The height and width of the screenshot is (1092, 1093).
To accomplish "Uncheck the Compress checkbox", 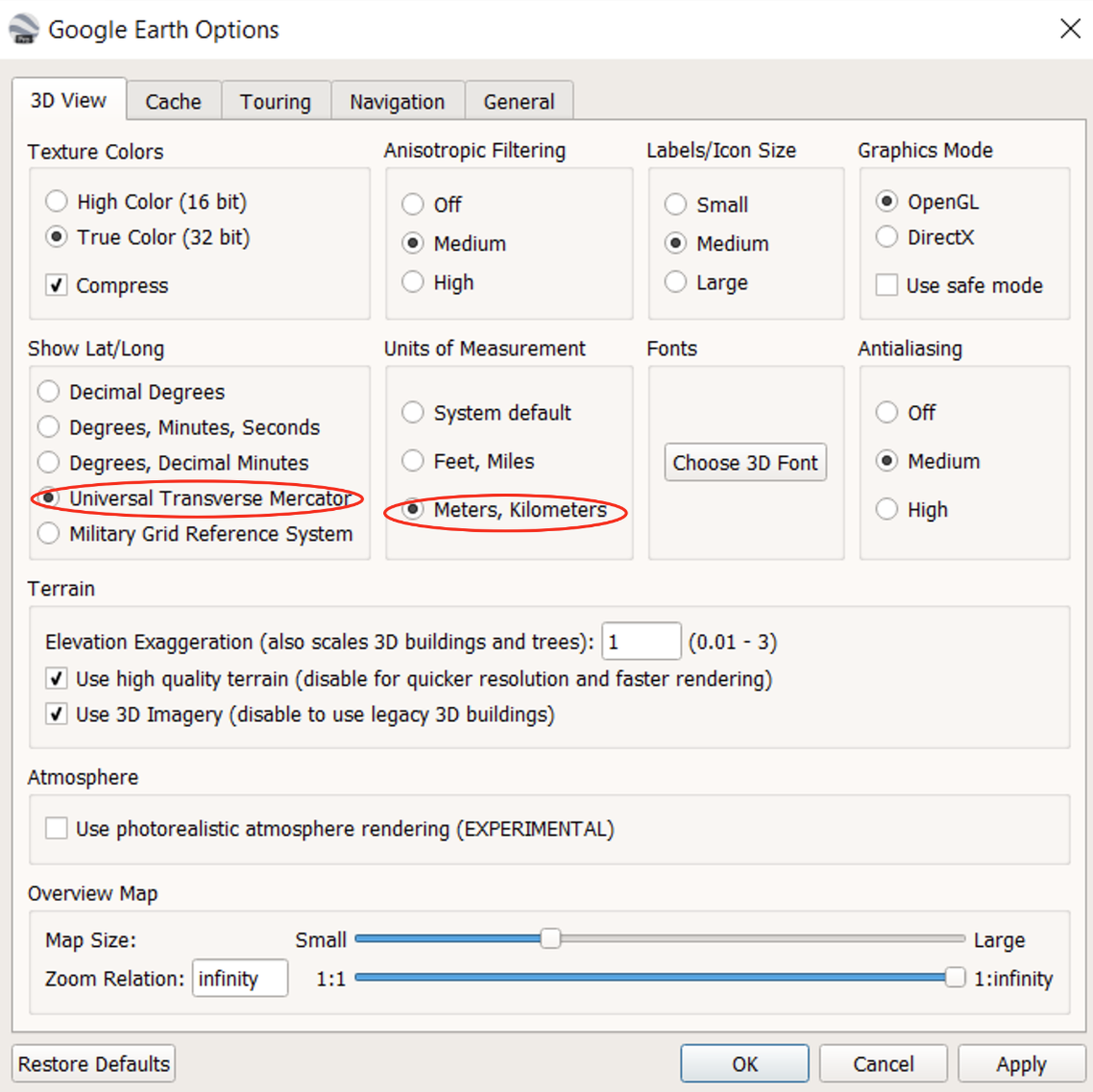I will [57, 285].
